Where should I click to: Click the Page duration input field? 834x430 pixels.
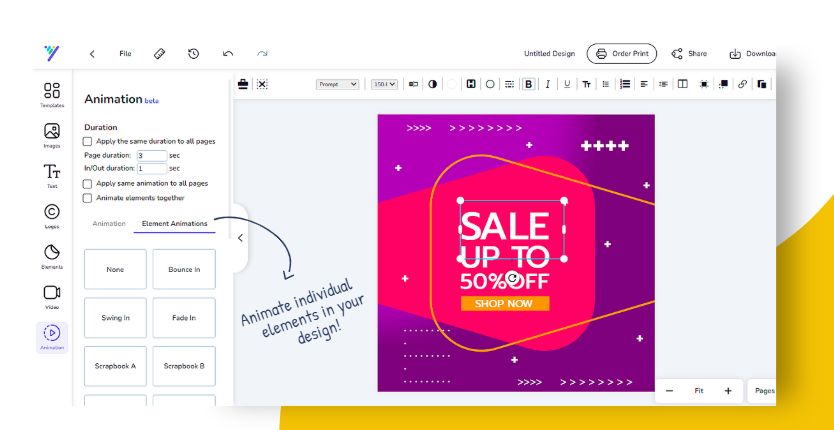point(152,156)
